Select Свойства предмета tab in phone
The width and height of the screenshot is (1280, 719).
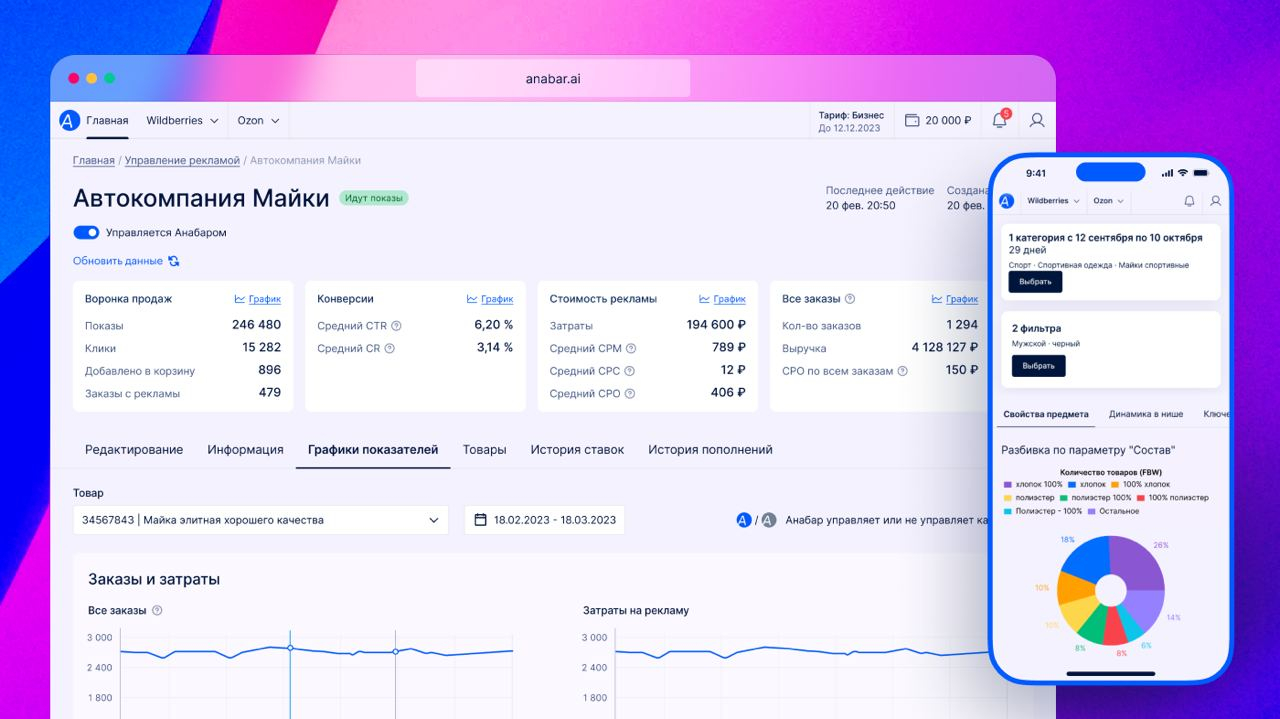point(1046,414)
